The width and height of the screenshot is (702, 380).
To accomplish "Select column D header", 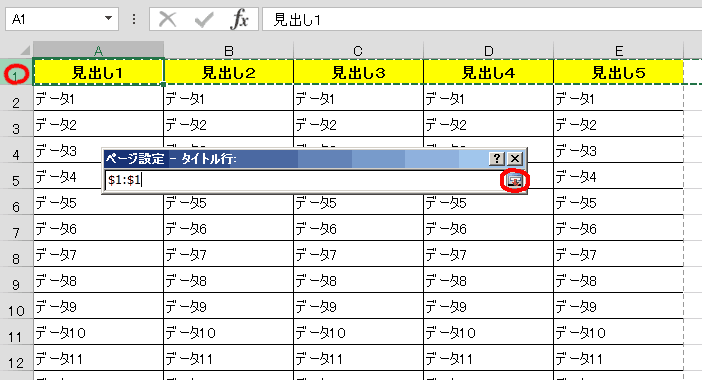I will (488, 50).
